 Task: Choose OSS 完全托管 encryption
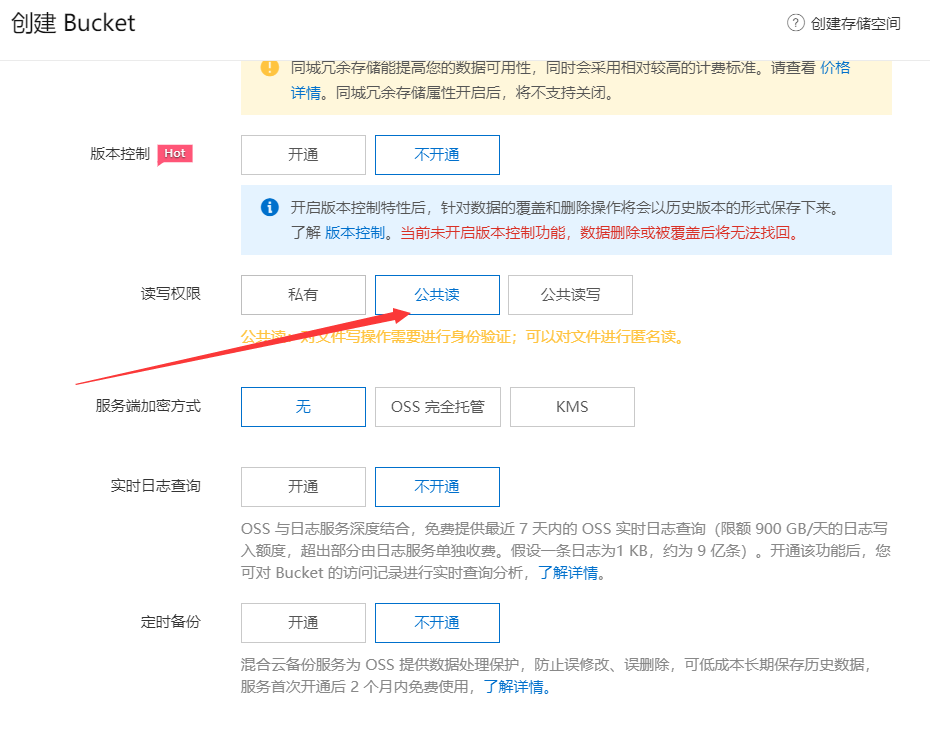tap(438, 407)
